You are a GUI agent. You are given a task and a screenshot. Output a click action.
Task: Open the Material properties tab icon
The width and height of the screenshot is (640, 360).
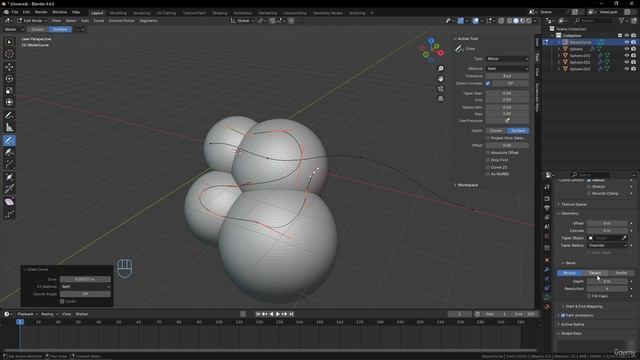point(547,307)
